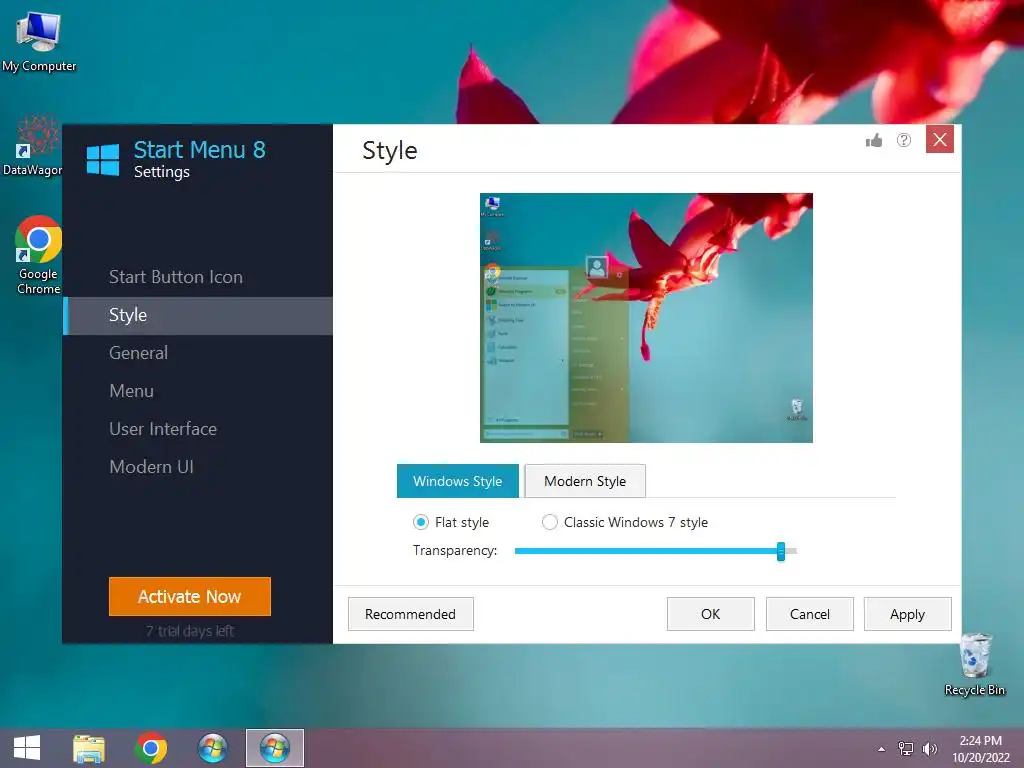Open the User Interface settings page
This screenshot has height=768, width=1024.
pyautogui.click(x=198, y=429)
